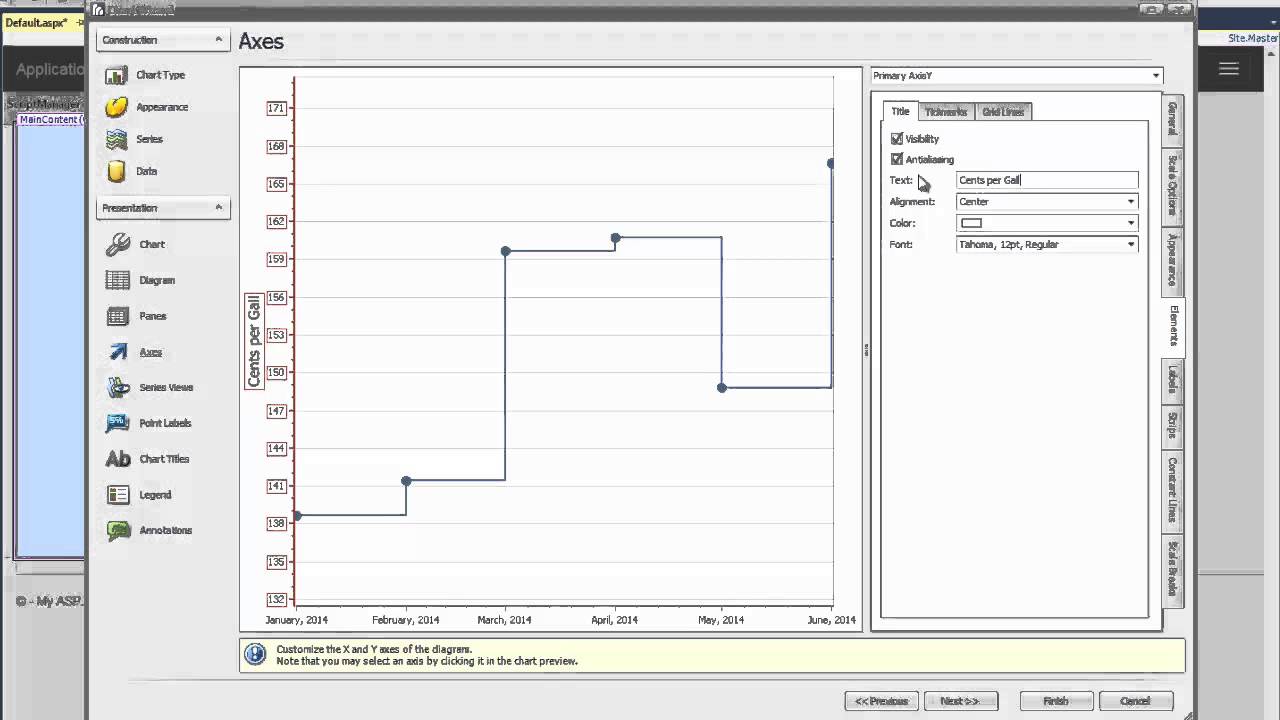Viewport: 1280px width, 720px height.
Task: Open the Series page icon
Action: point(117,139)
